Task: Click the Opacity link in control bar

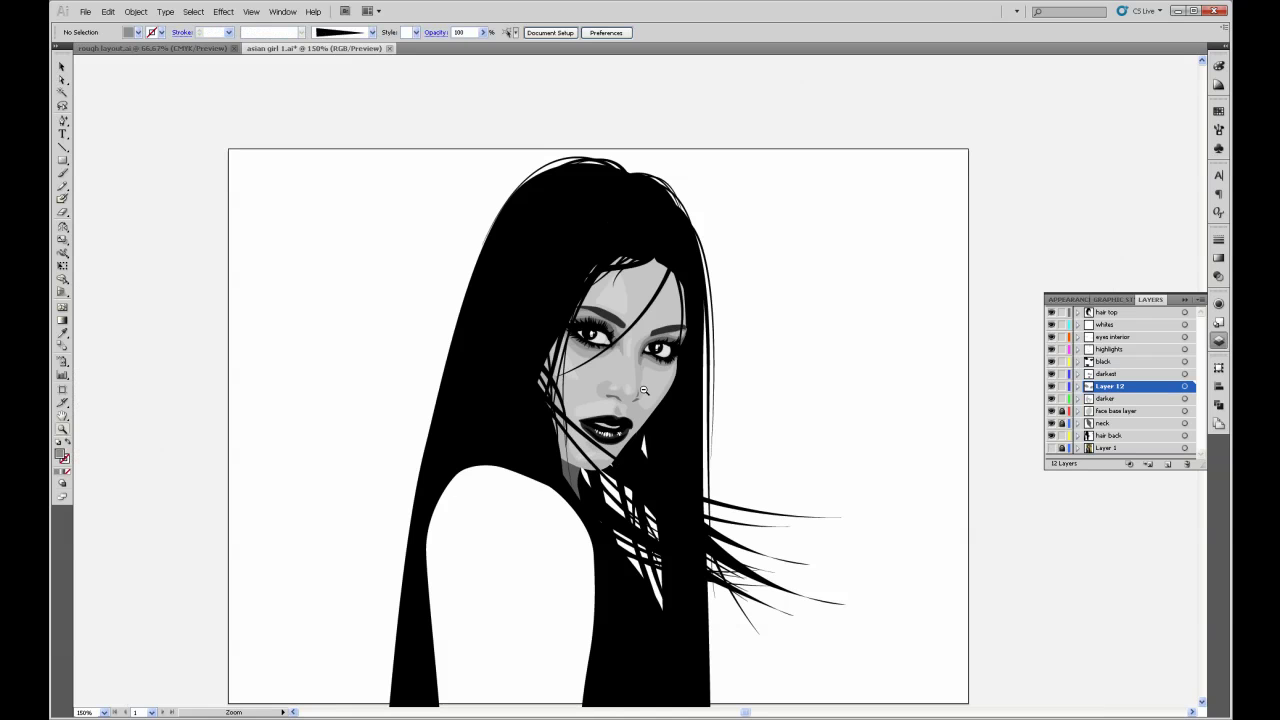Action: point(435,32)
